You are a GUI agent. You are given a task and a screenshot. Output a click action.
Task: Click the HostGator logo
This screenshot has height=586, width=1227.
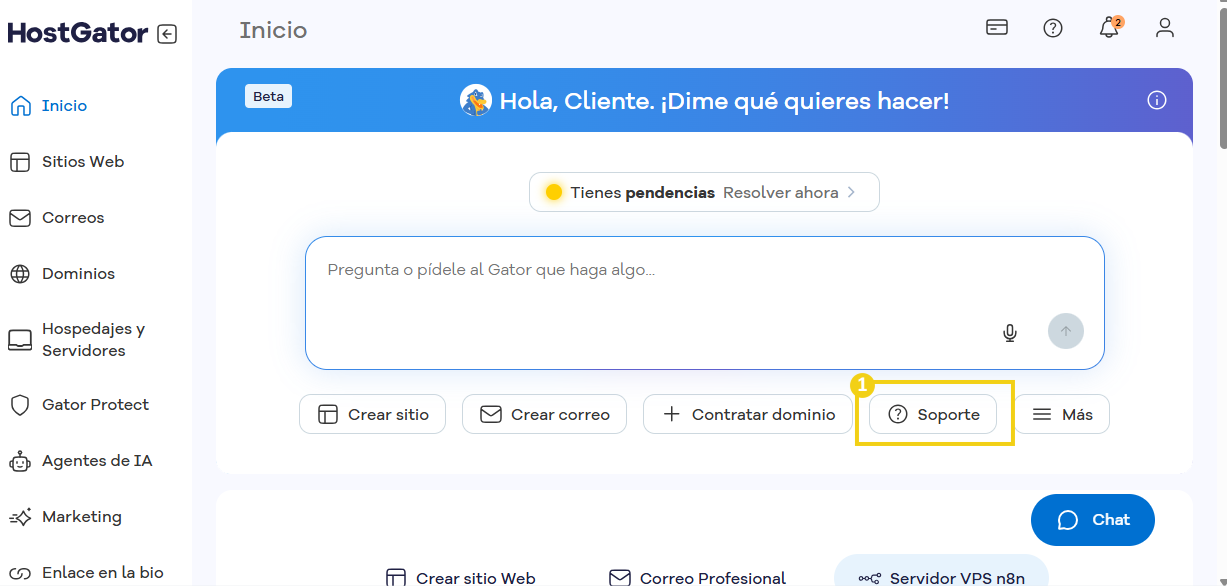coord(78,33)
